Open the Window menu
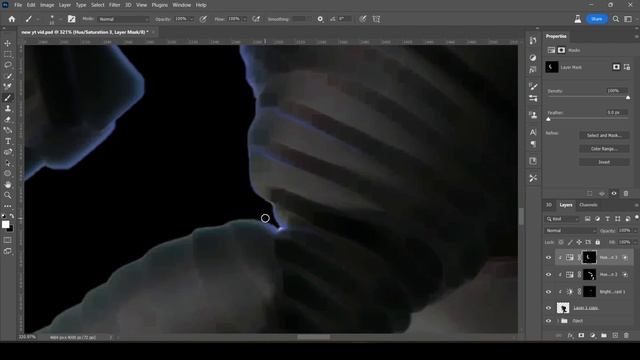The width and height of the screenshot is (640, 360). (x=181, y=5)
